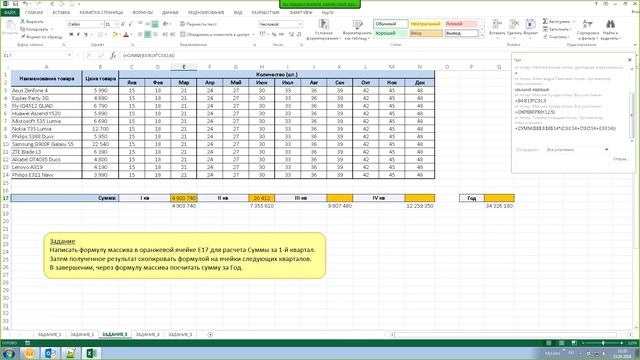The width and height of the screenshot is (640, 360).
Task: Open the ФАЙЛ tab
Action: click(x=9, y=13)
